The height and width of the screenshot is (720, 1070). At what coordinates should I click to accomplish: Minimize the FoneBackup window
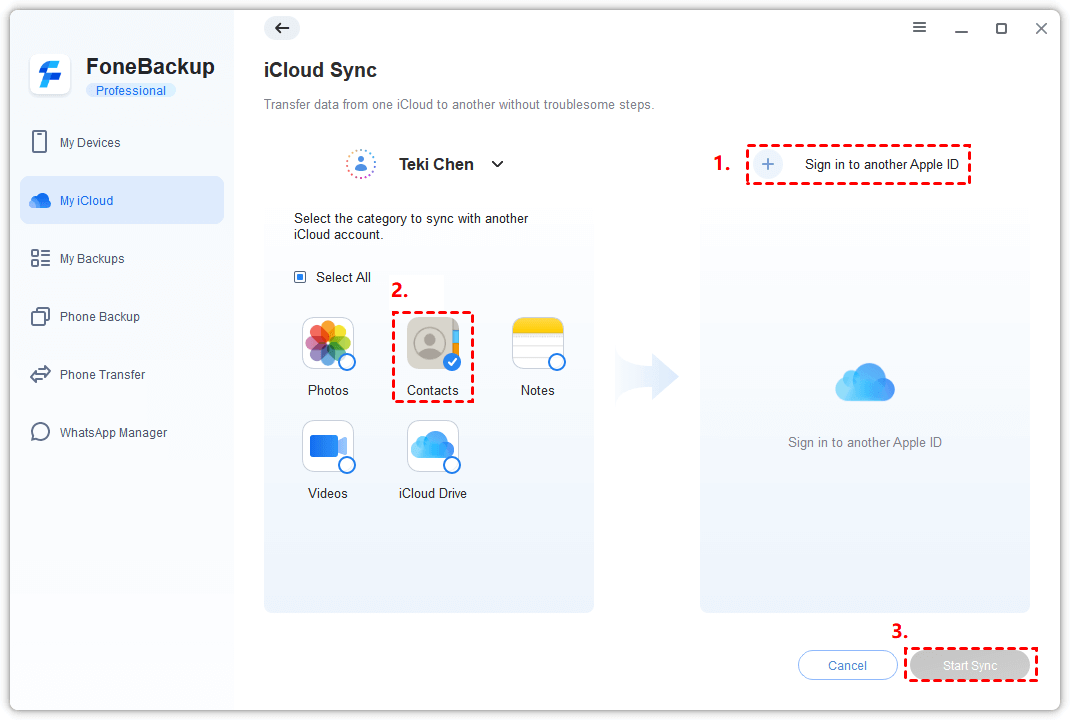[x=961, y=29]
